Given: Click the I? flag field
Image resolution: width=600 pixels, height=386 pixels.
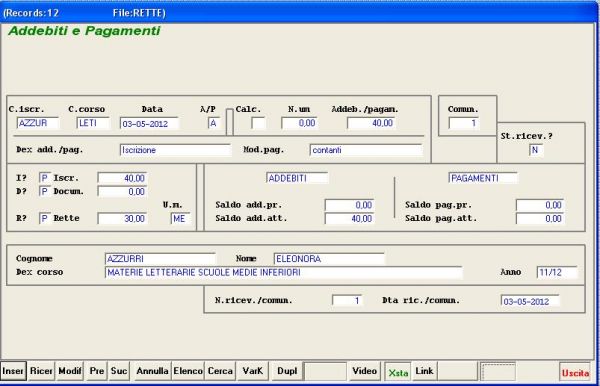Looking at the screenshot, I should (x=45, y=178).
